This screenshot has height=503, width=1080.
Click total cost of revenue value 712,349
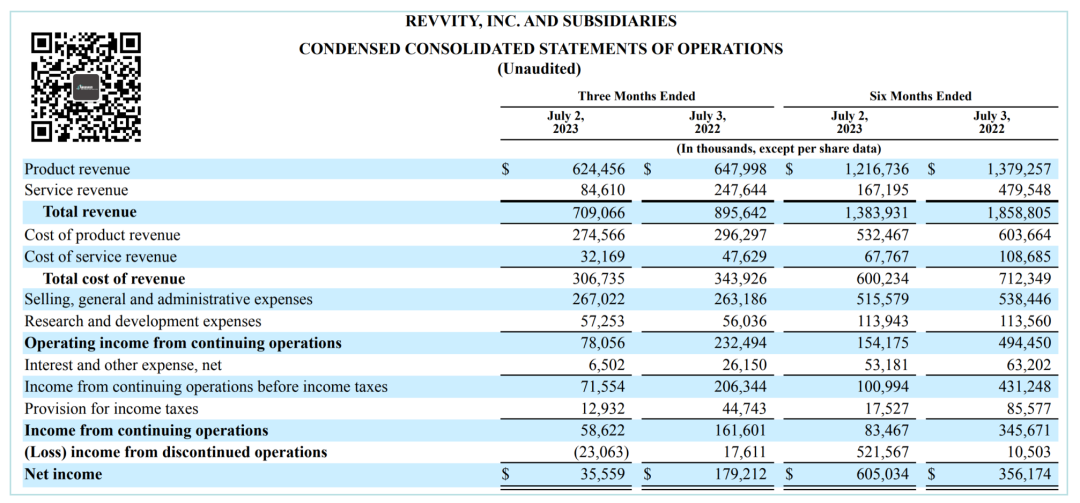[x=1024, y=279]
